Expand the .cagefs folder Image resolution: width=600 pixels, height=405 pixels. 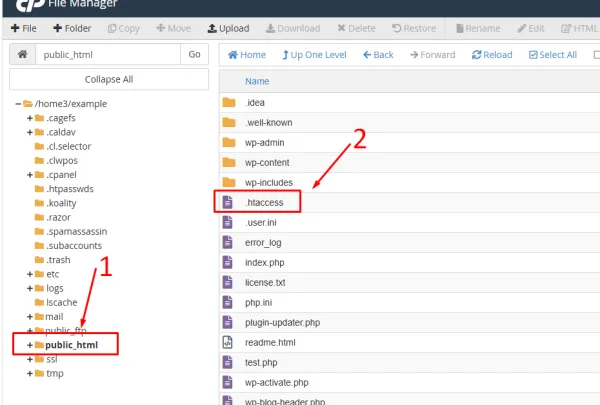tap(30, 118)
